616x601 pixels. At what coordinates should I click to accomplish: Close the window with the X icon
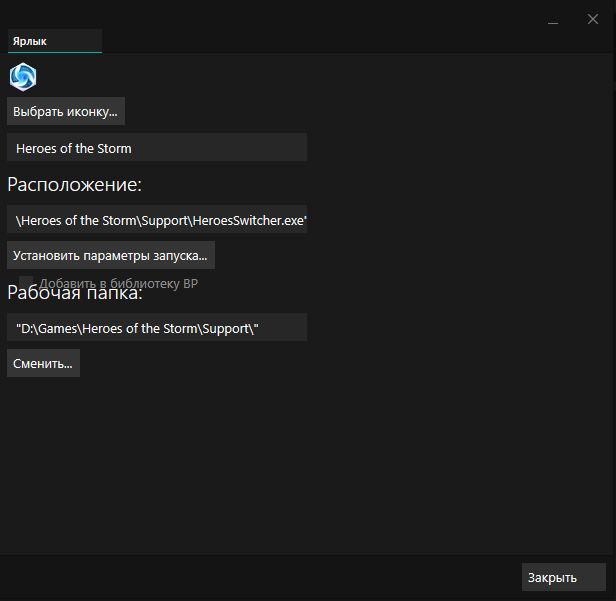click(593, 19)
